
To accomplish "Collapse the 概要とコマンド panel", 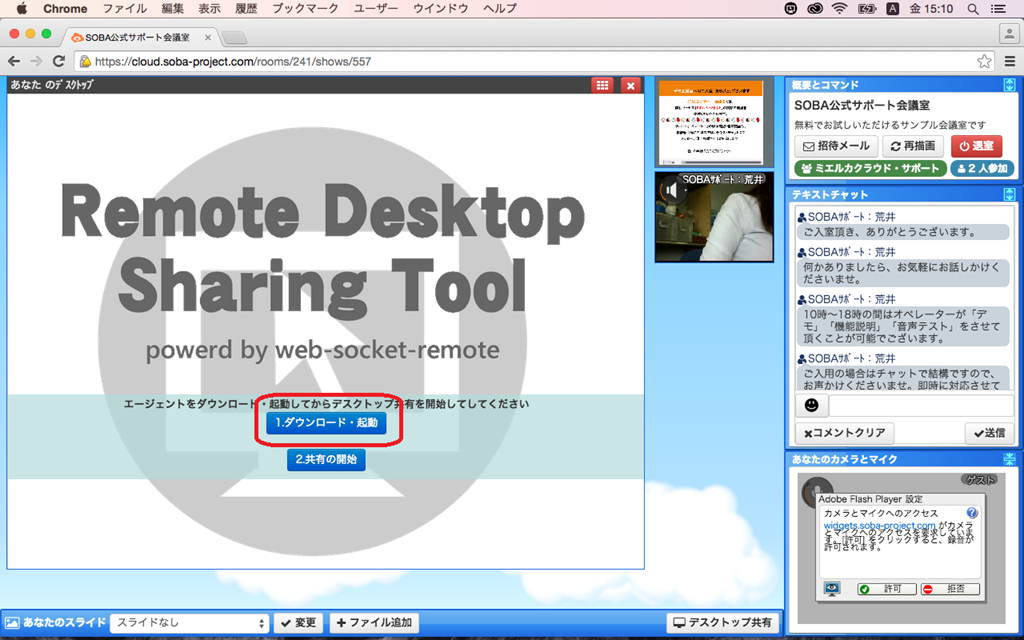I will point(1009,85).
